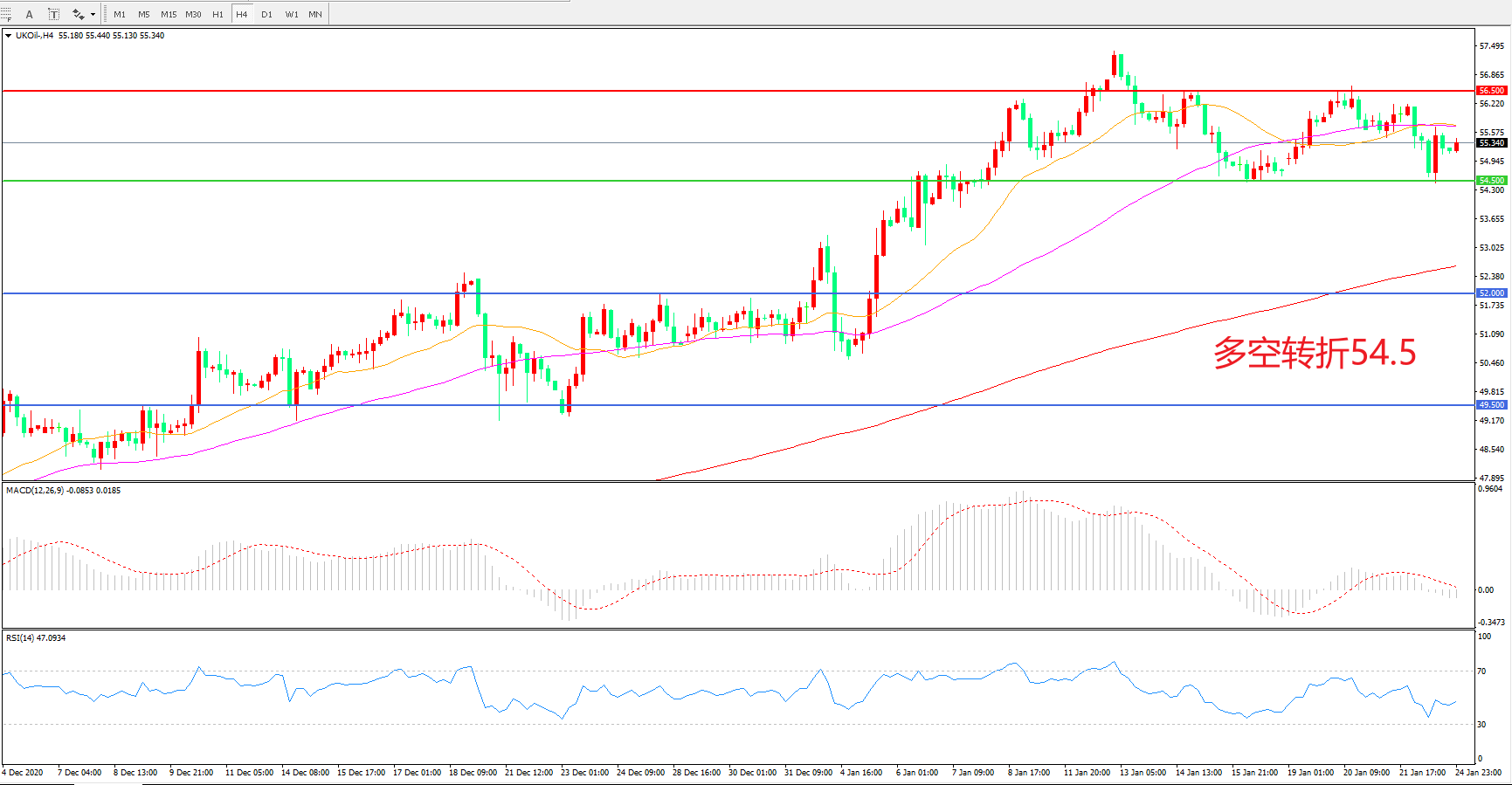This screenshot has width=1512, height=785.
Task: Select the blue 52.000 level label
Action: pyautogui.click(x=1491, y=293)
